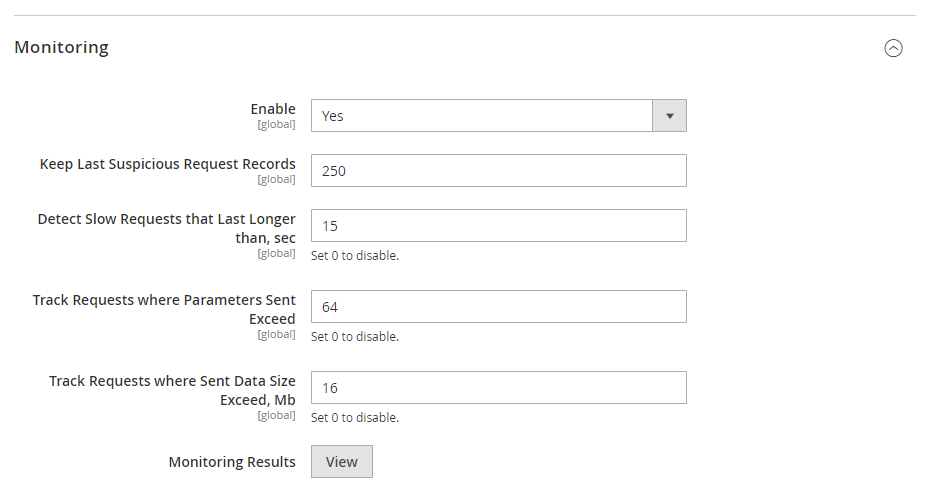Click the Monitoring Results label
Viewport: 938px width, 490px height.
click(x=232, y=462)
